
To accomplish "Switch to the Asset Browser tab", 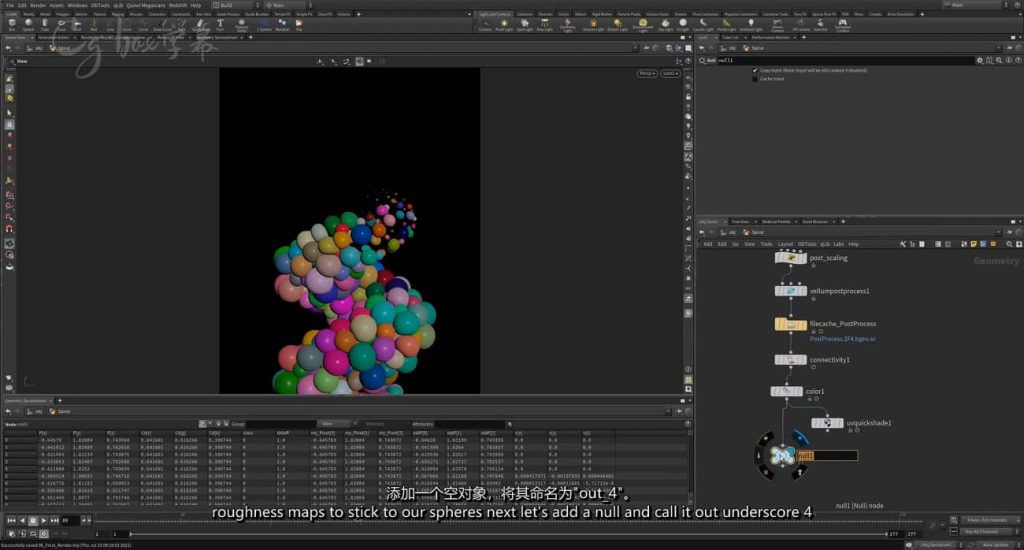I will click(814, 221).
